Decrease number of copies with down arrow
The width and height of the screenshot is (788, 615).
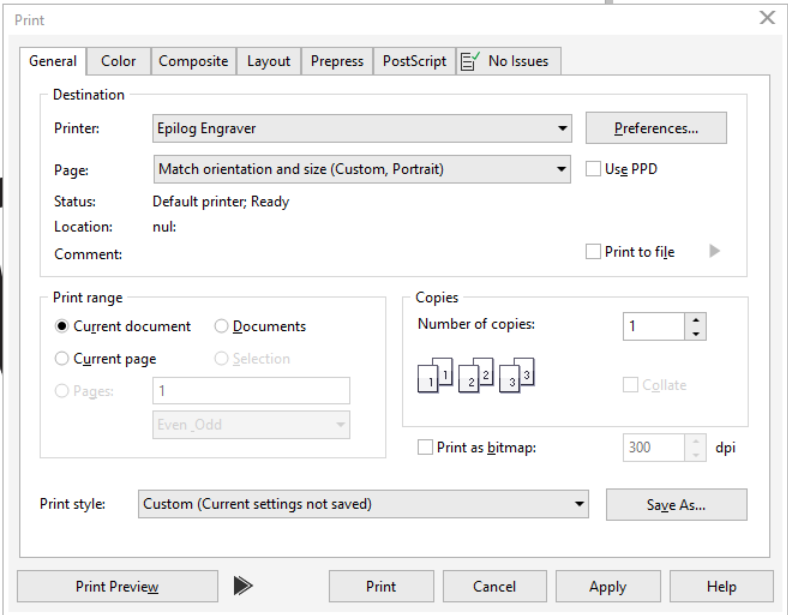coord(697,333)
